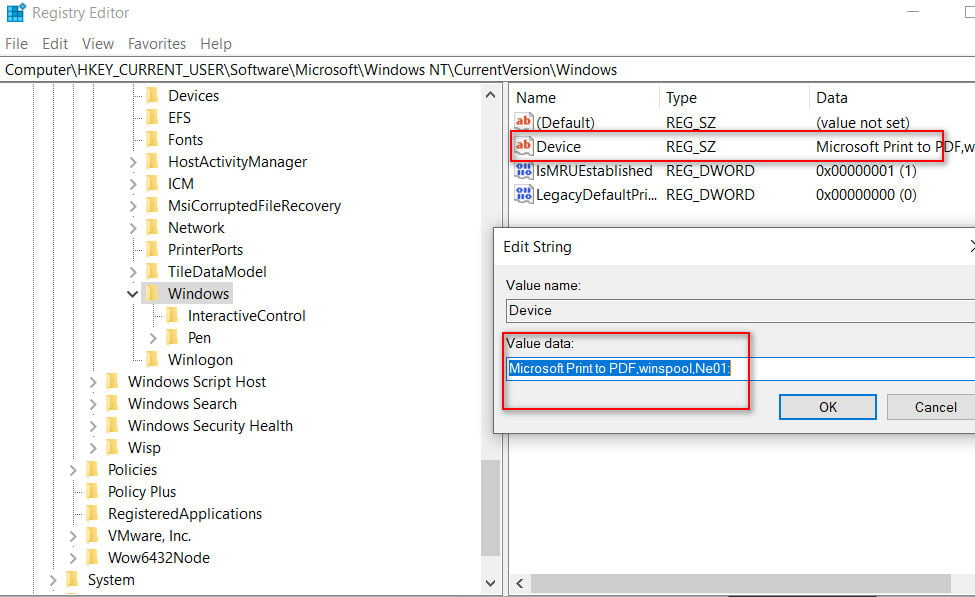975x597 pixels.
Task: Click the IsMRUEstablished DWORD value icon
Action: point(524,171)
